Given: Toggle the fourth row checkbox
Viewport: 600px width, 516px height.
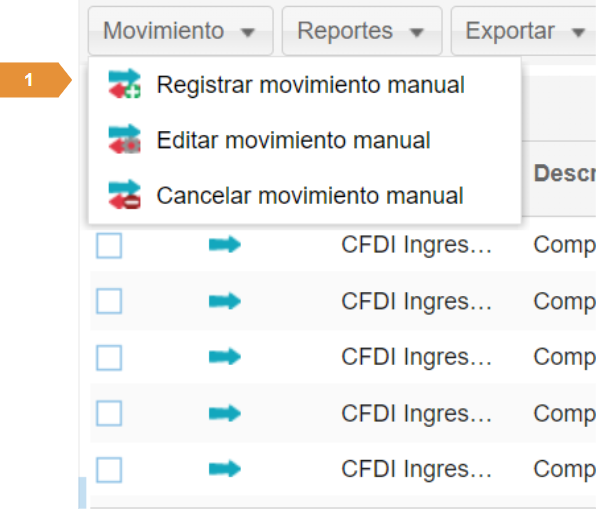Looking at the screenshot, I should click(109, 413).
